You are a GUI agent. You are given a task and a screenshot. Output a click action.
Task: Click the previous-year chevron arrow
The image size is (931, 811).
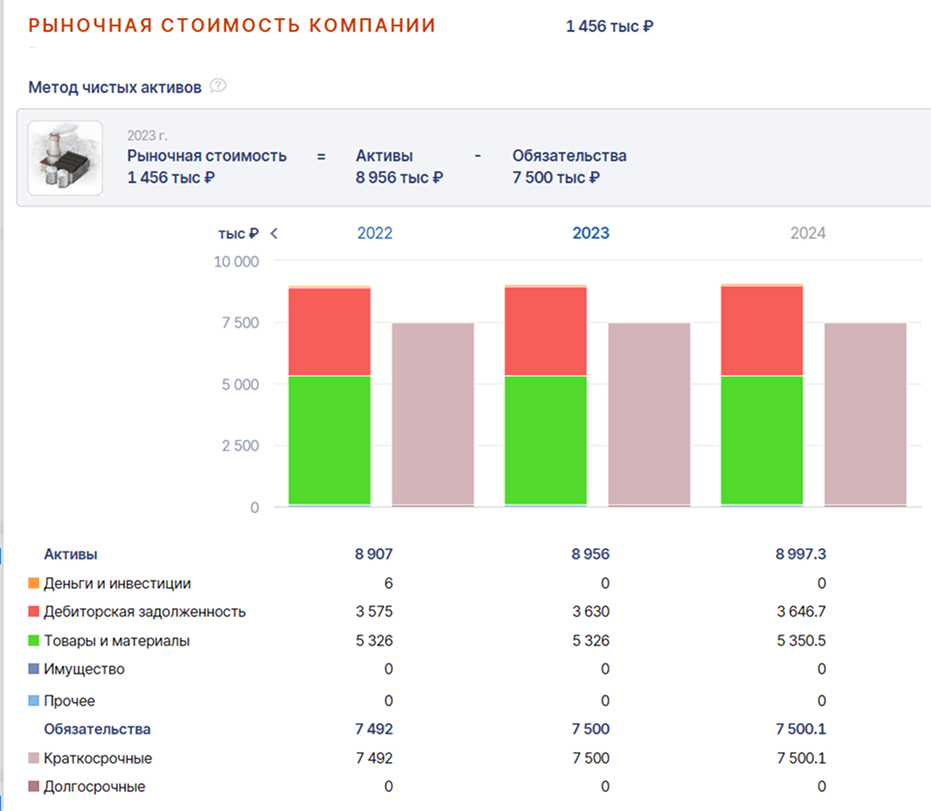click(274, 233)
